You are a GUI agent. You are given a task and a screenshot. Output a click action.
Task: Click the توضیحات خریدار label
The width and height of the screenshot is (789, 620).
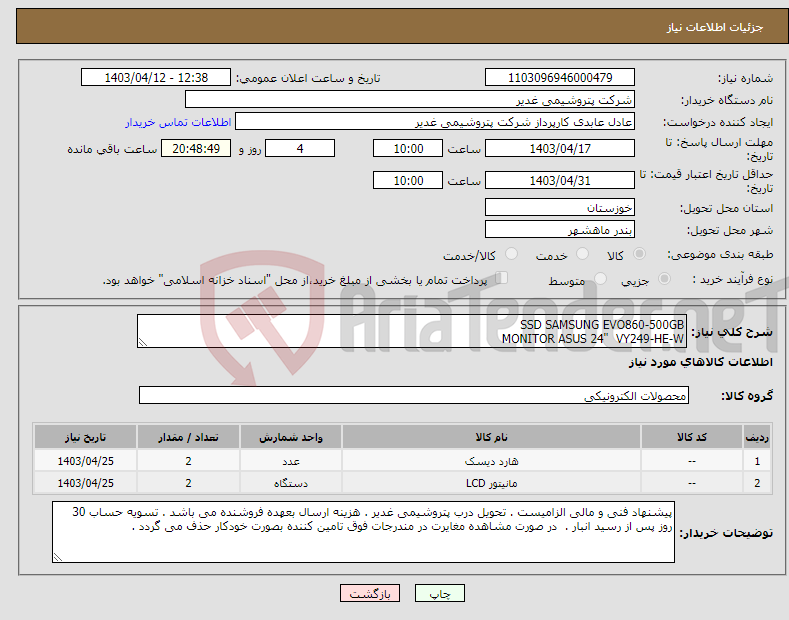click(x=726, y=533)
